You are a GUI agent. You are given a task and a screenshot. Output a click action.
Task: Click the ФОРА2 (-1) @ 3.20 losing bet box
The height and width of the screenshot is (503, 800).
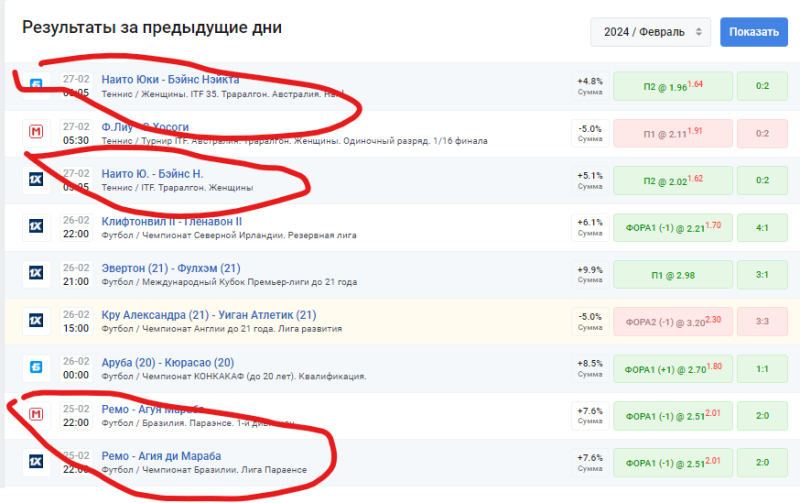670,321
